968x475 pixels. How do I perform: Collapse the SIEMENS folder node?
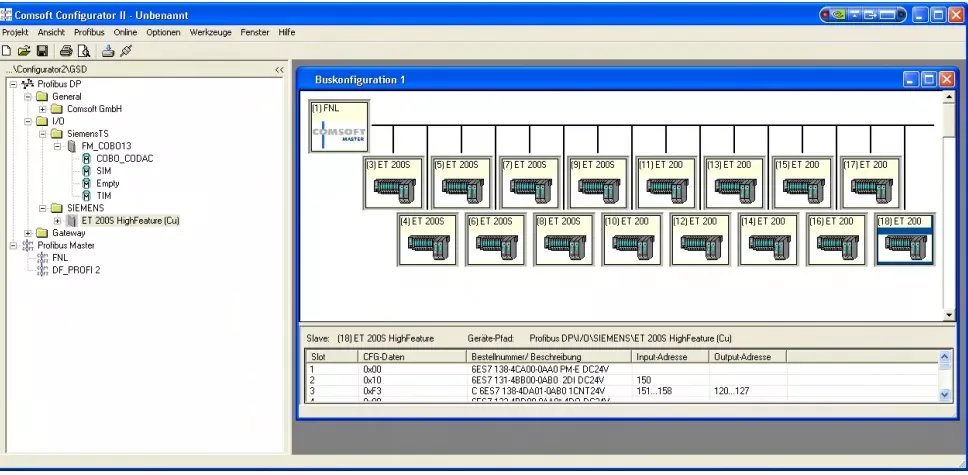click(x=43, y=208)
